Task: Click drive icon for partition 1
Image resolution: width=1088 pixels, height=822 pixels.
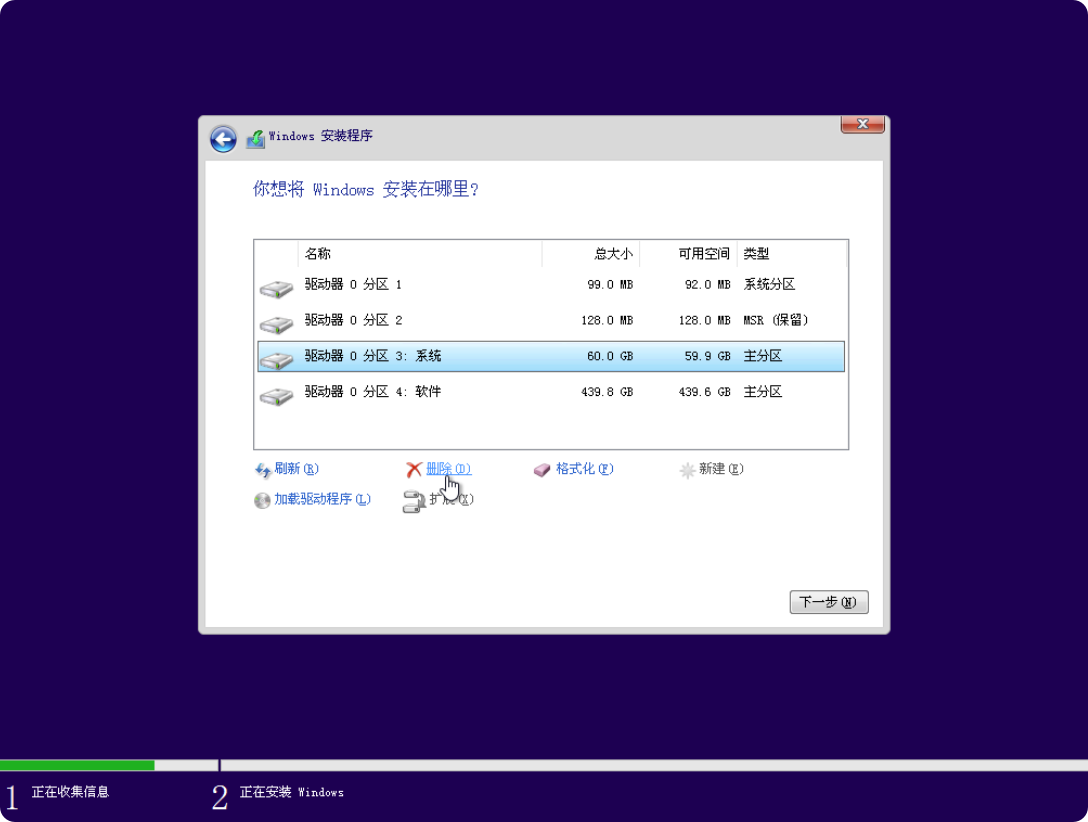Action: [x=276, y=289]
